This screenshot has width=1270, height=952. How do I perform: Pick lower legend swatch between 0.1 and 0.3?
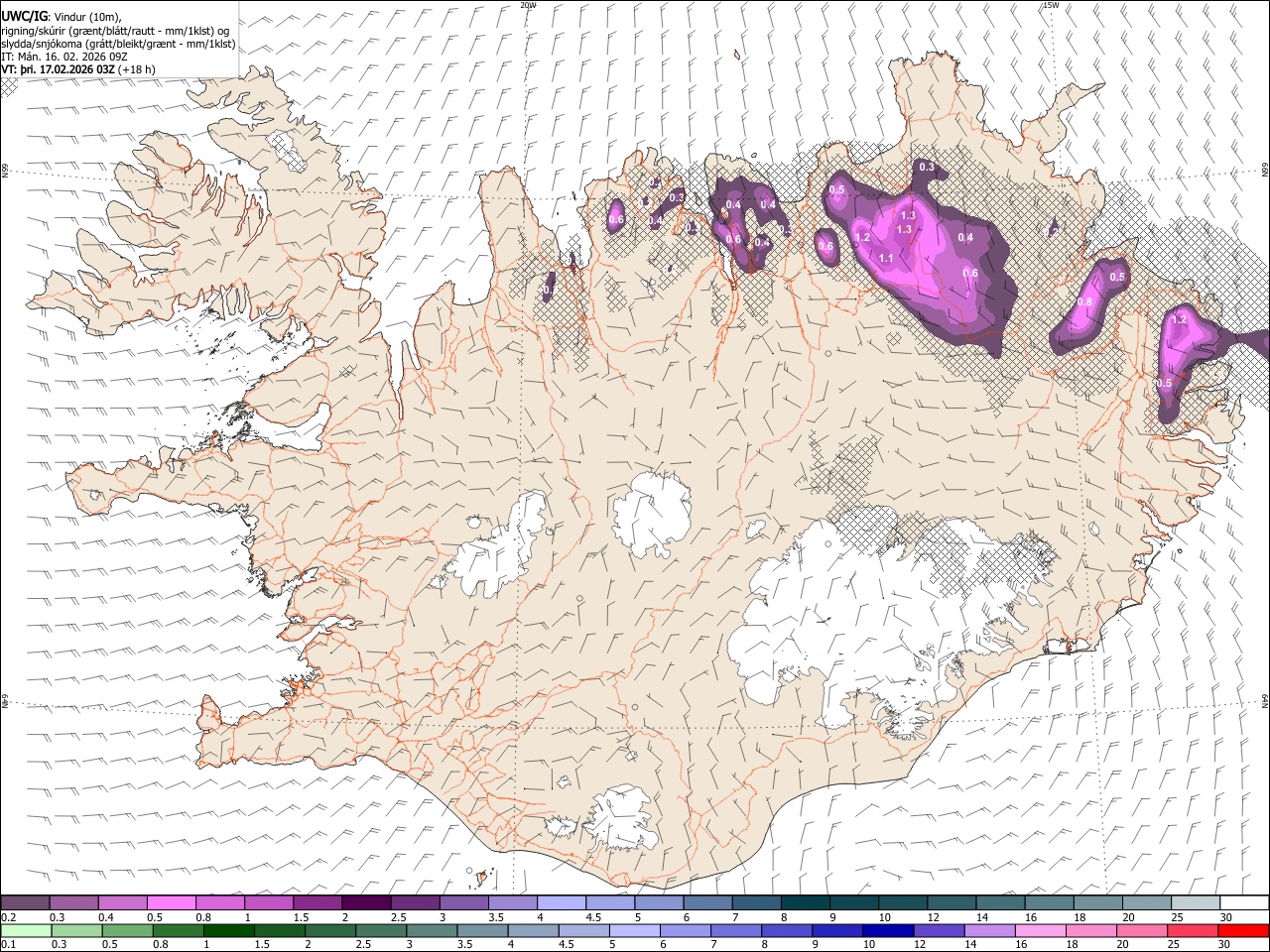(x=26, y=930)
